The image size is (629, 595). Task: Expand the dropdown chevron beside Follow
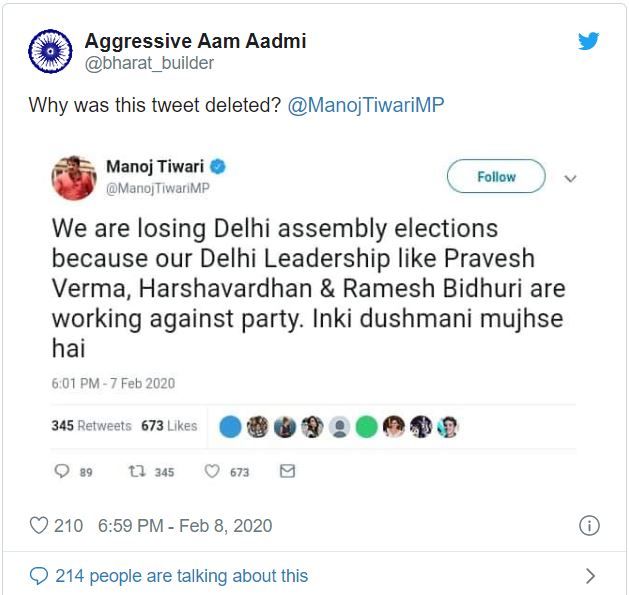[x=571, y=178]
